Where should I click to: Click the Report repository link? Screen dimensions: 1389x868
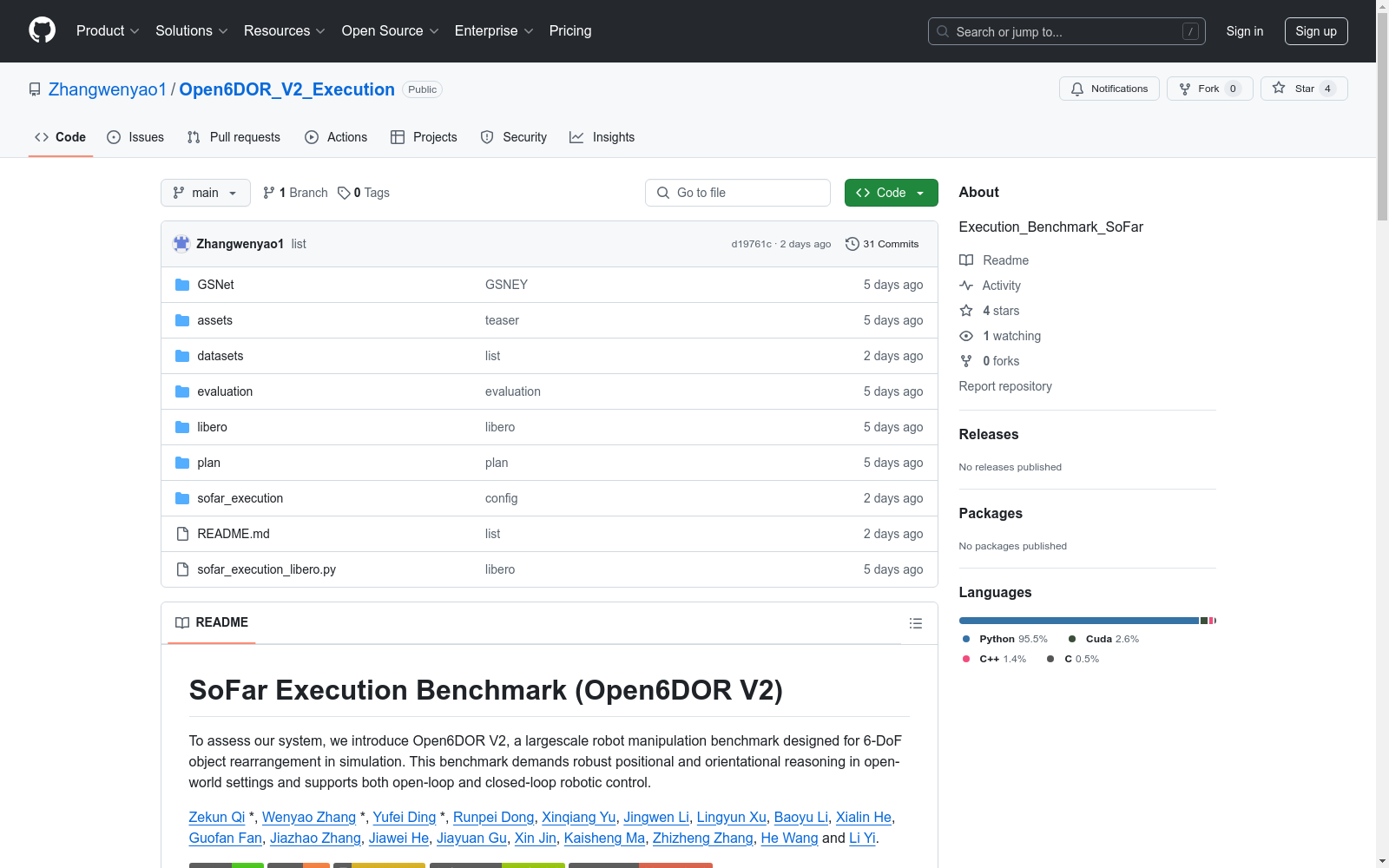point(1005,386)
